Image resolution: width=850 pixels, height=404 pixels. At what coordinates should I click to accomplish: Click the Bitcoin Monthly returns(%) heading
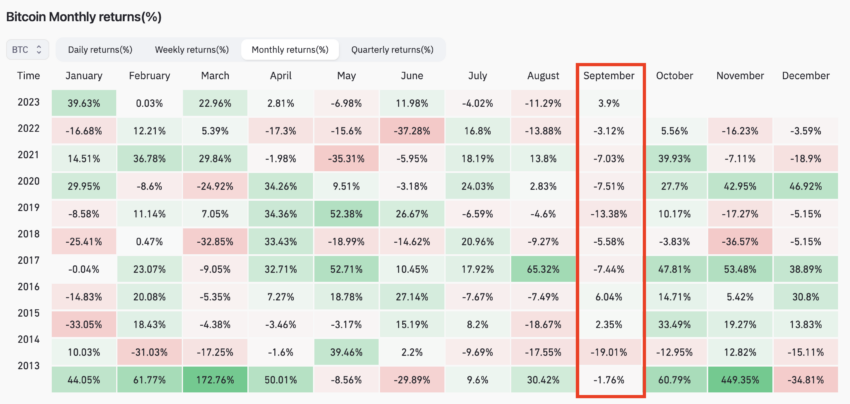coord(84,17)
